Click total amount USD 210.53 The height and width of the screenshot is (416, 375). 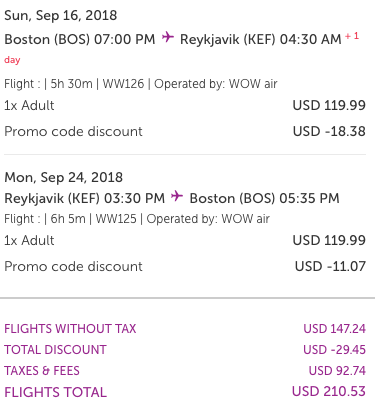pyautogui.click(x=329, y=391)
